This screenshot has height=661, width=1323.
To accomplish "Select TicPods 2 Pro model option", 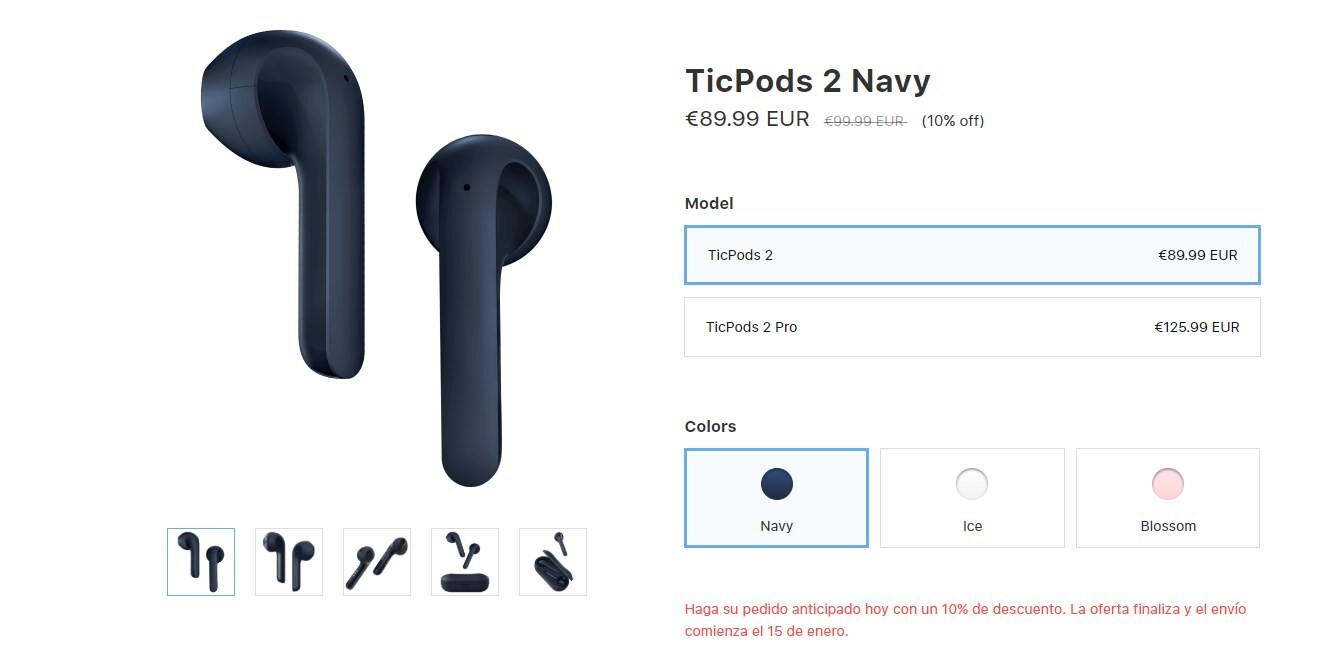I will coord(972,327).
